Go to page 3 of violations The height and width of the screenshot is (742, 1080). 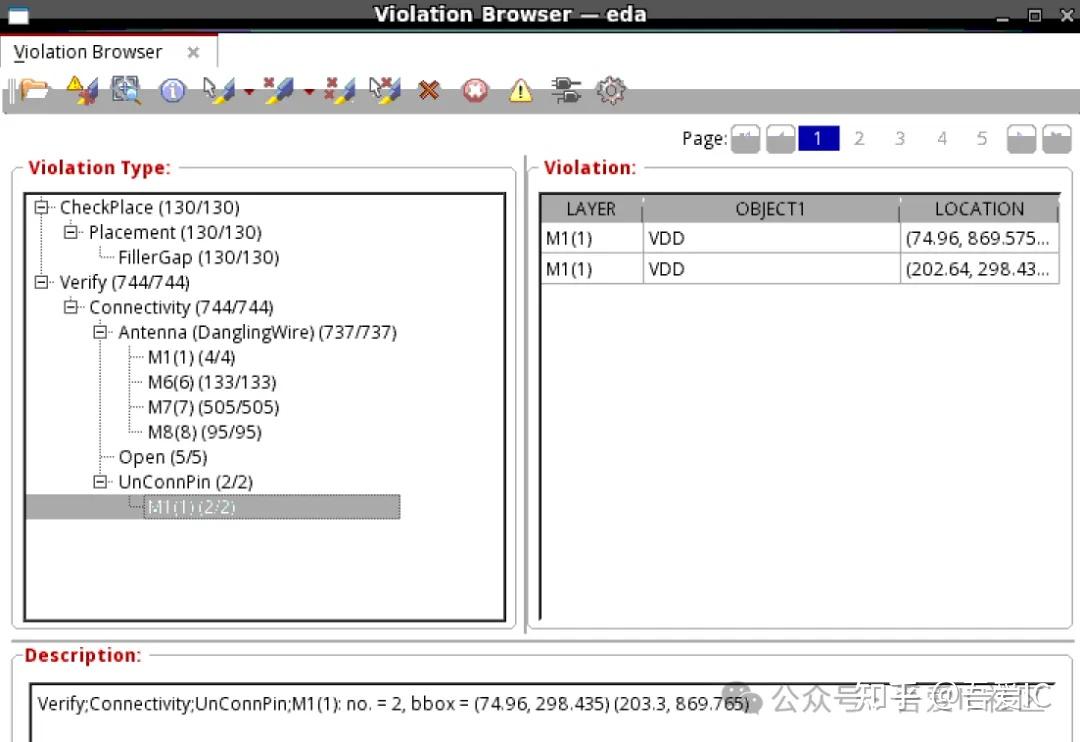(899, 138)
